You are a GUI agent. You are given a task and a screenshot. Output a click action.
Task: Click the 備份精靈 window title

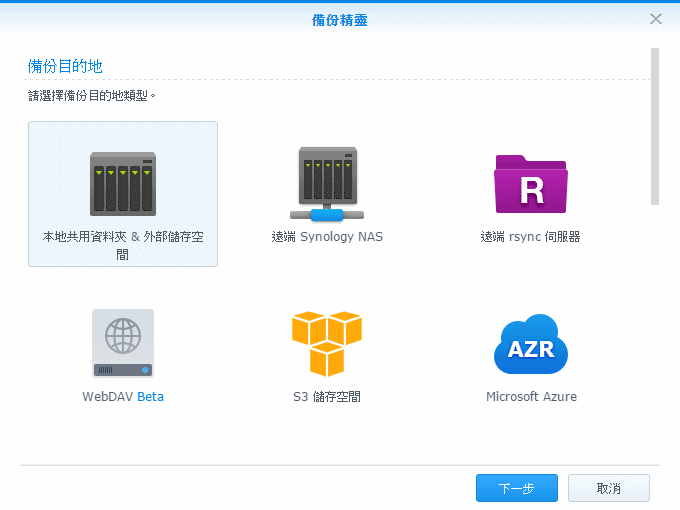point(340,19)
